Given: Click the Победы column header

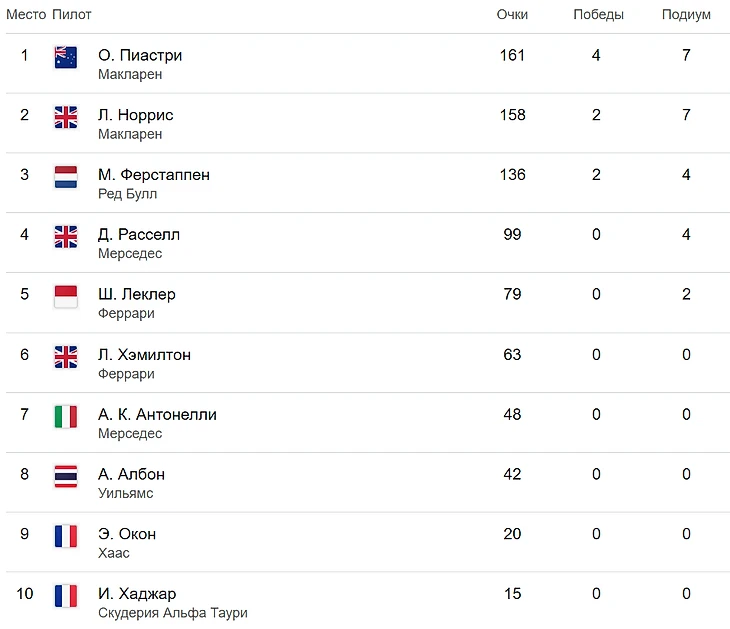Looking at the screenshot, I should (x=598, y=15).
